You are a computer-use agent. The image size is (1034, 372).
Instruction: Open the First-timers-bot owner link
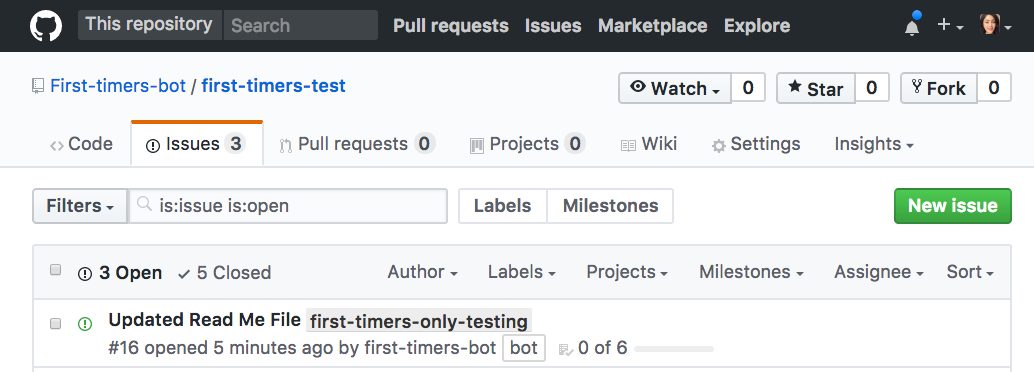tap(118, 86)
